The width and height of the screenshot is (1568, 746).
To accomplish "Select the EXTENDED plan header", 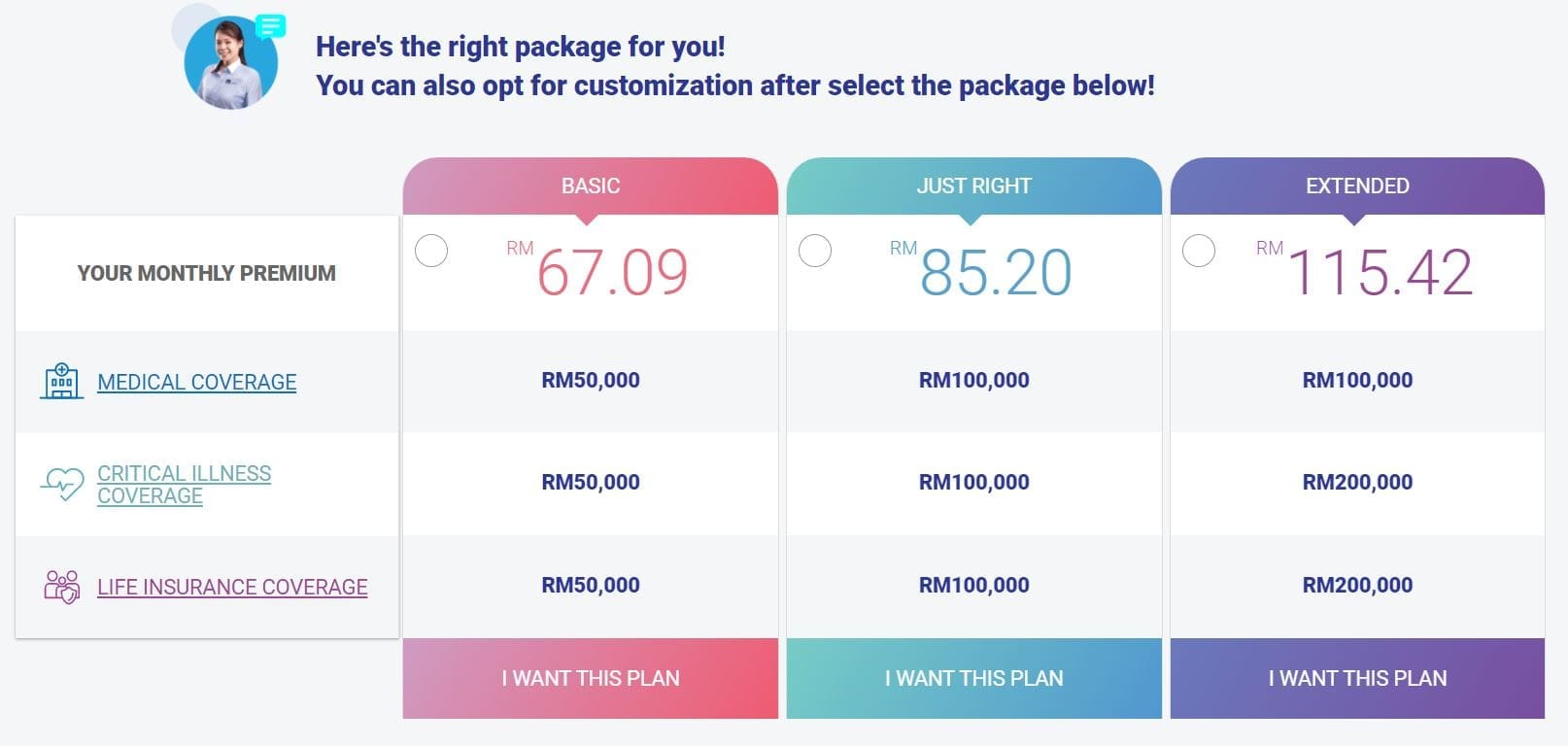I will (1356, 185).
